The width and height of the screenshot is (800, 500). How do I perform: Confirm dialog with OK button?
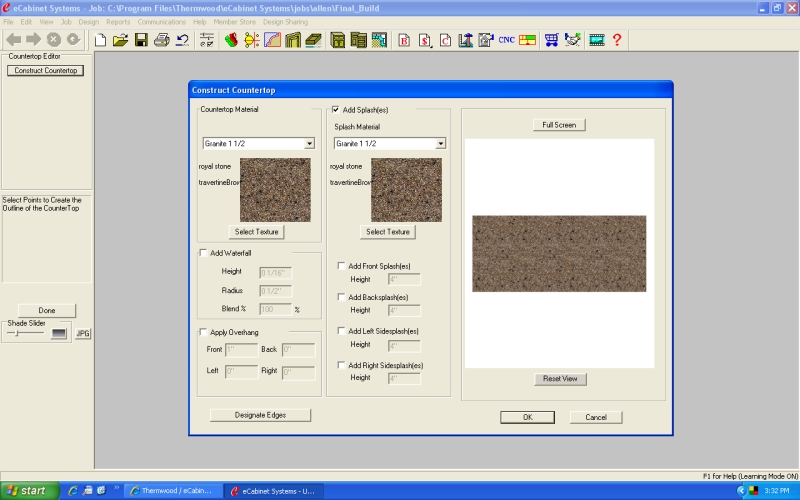(528, 417)
